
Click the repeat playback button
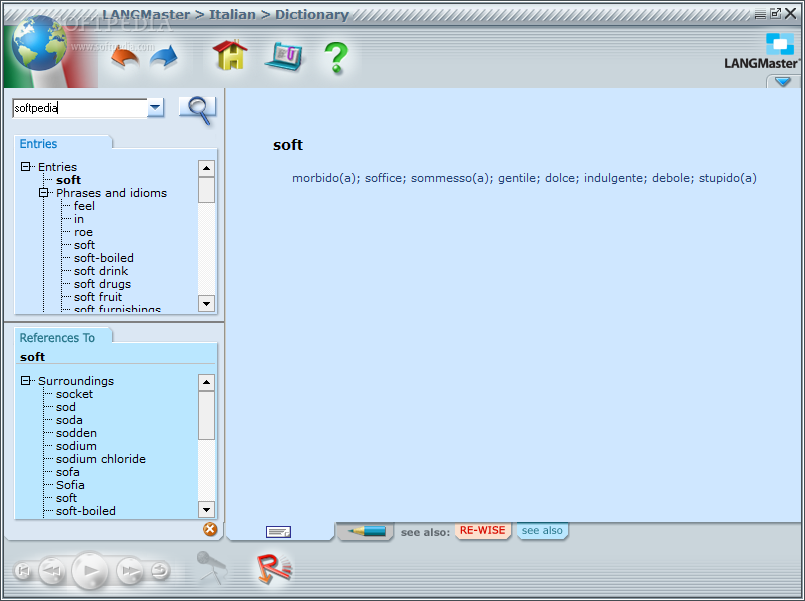[x=160, y=570]
